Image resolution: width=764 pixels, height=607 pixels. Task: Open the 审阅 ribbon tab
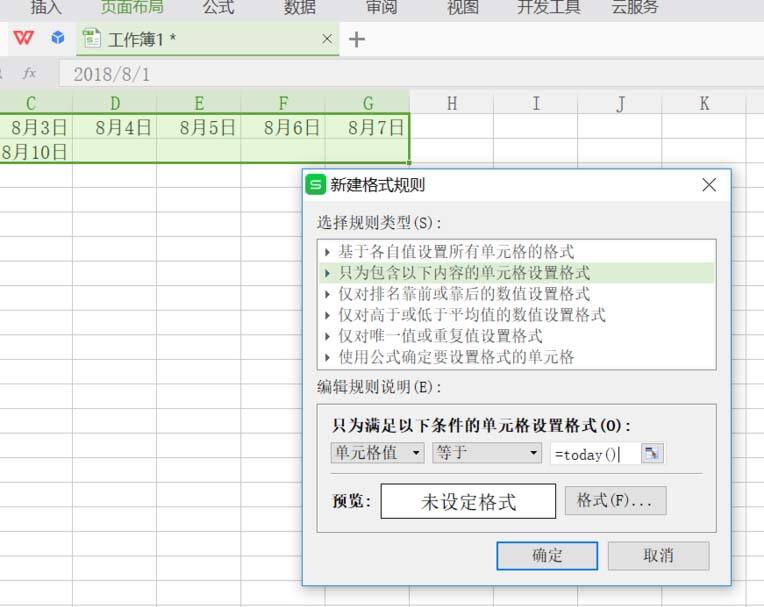381,7
